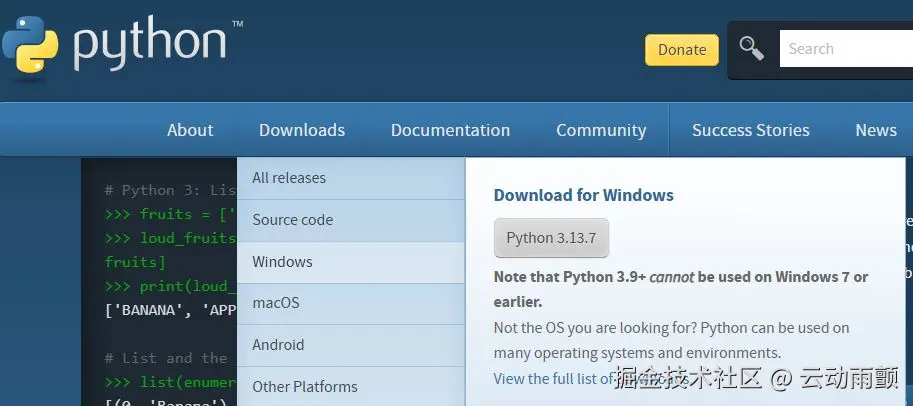Focus the Search input field
This screenshot has height=406, width=913.
coord(846,49)
